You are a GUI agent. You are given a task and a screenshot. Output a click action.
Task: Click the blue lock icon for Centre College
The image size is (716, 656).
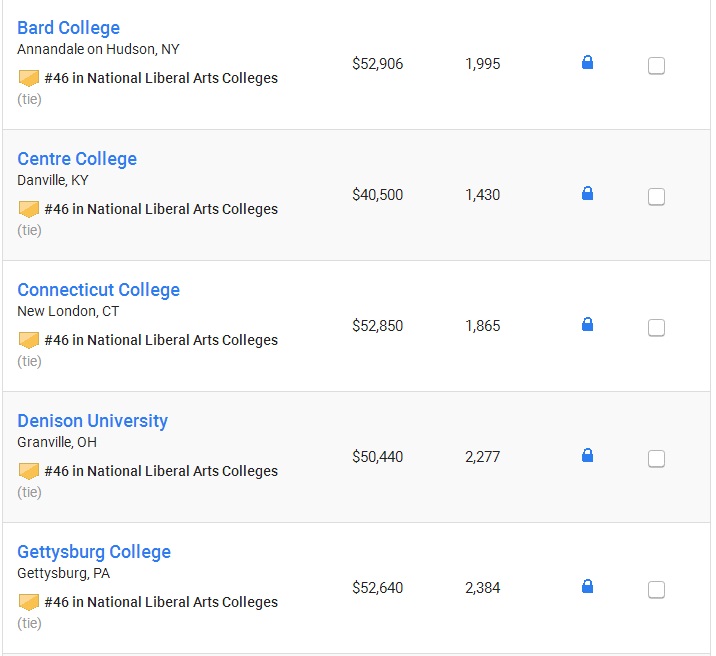[x=587, y=193]
